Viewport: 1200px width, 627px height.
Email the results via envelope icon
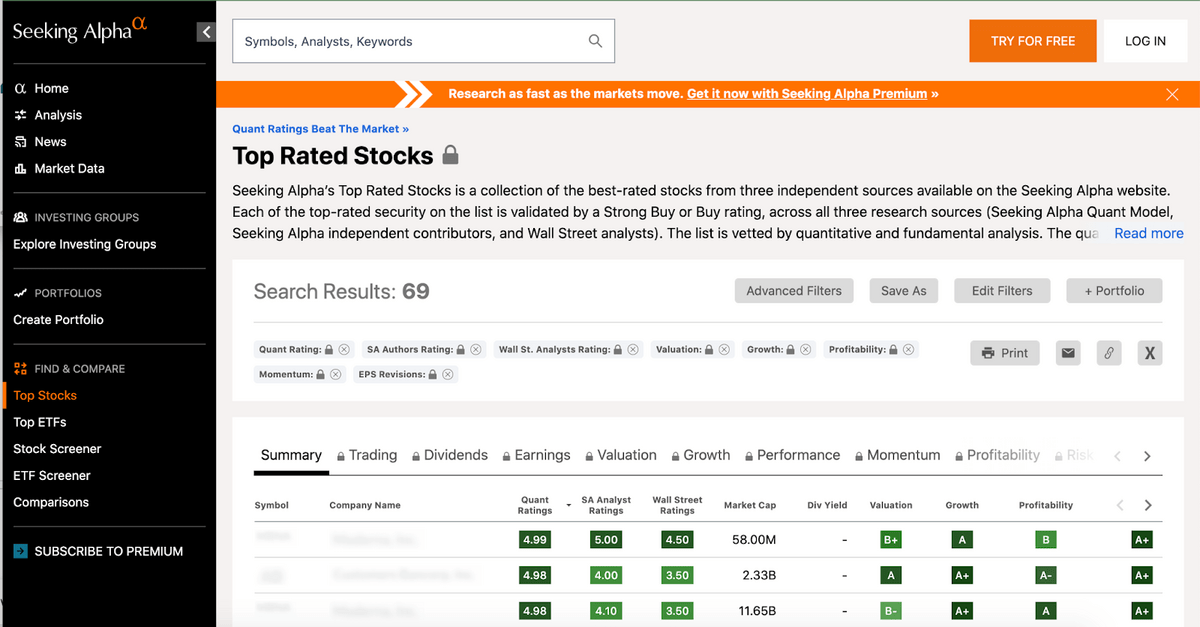[1068, 353]
